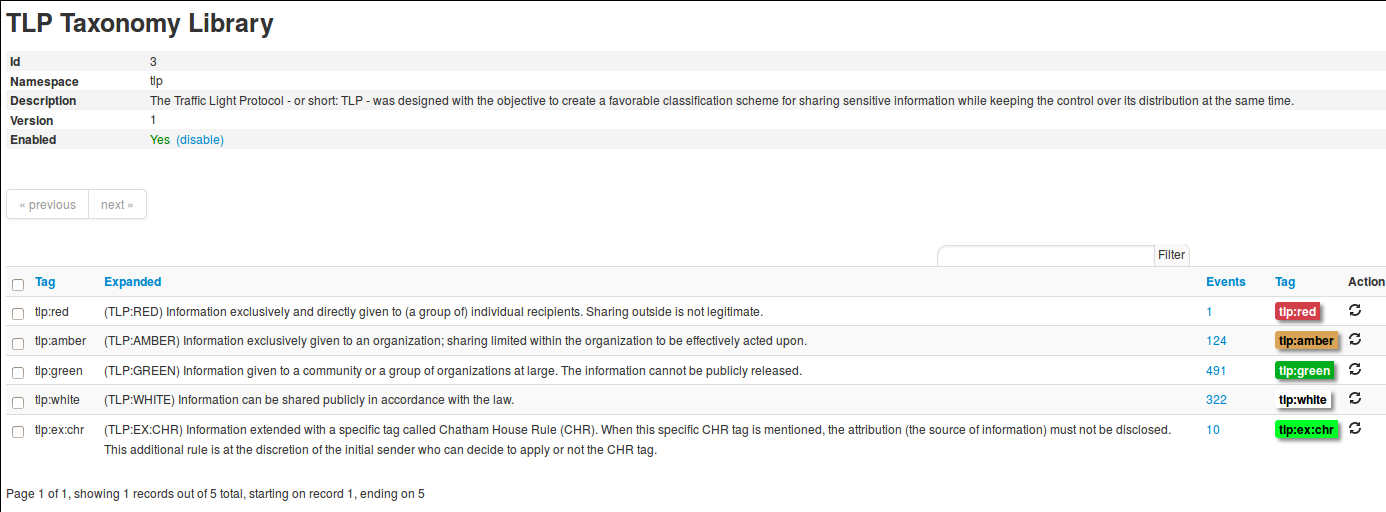Click the refresh icon for tlp:ex:chr row

point(1355,428)
